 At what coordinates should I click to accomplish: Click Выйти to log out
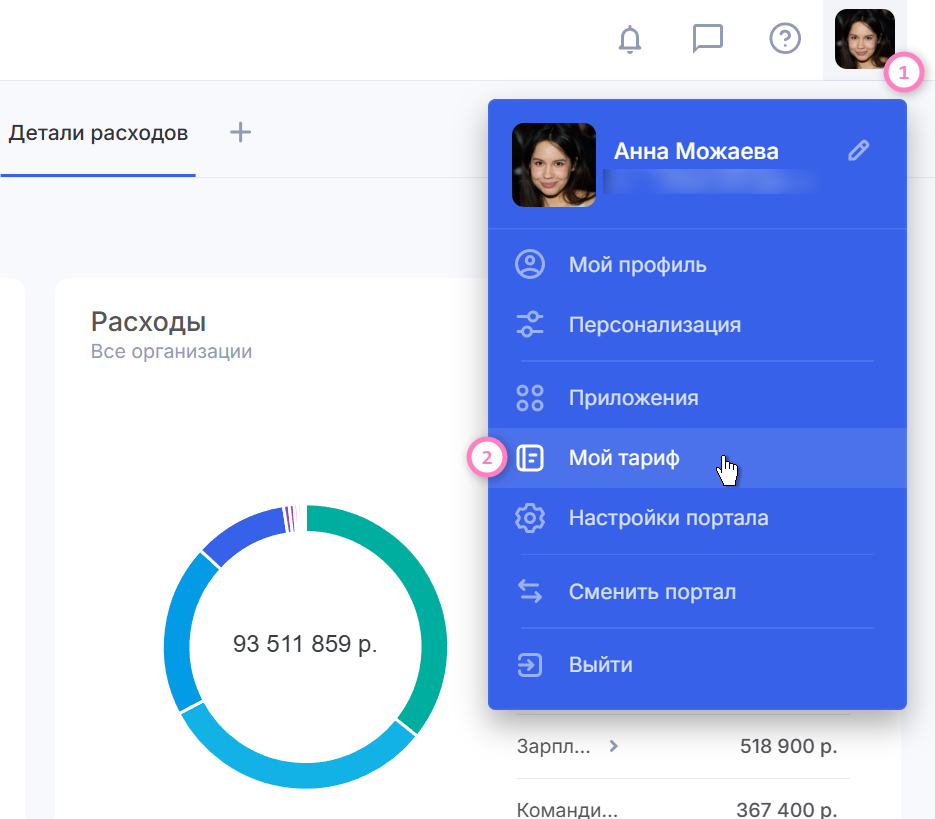click(600, 665)
